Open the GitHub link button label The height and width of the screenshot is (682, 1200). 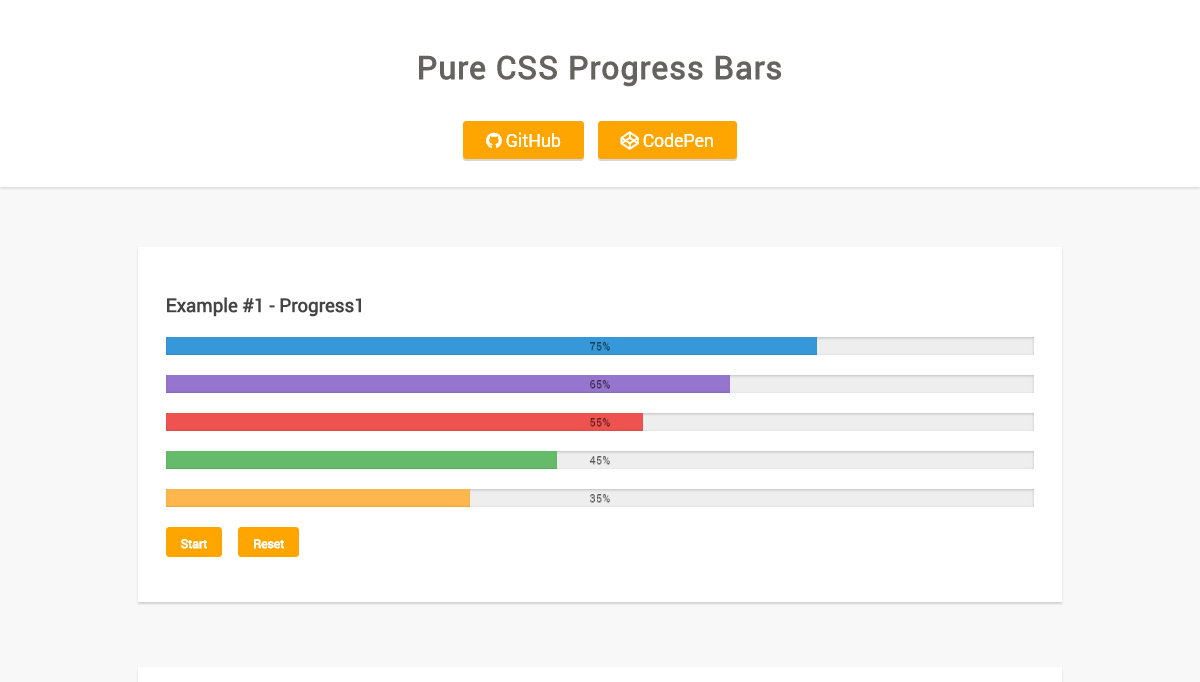pos(533,141)
